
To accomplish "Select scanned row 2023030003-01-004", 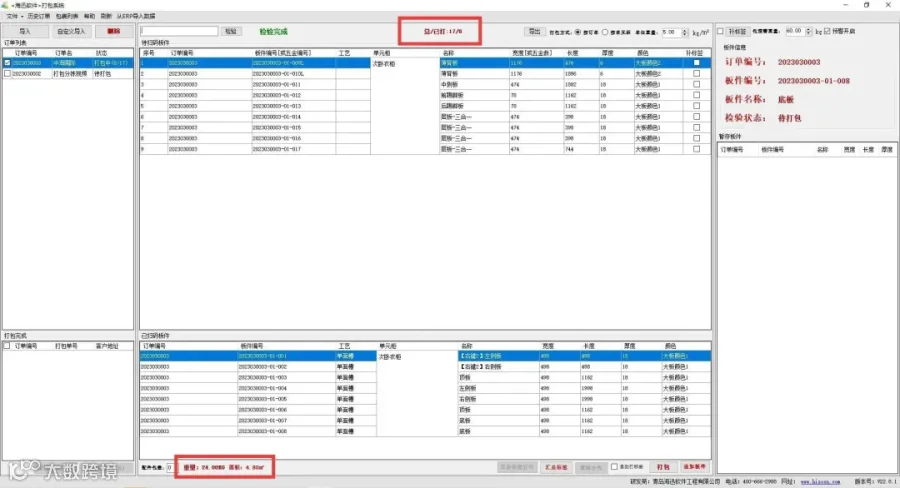I will point(425,388).
